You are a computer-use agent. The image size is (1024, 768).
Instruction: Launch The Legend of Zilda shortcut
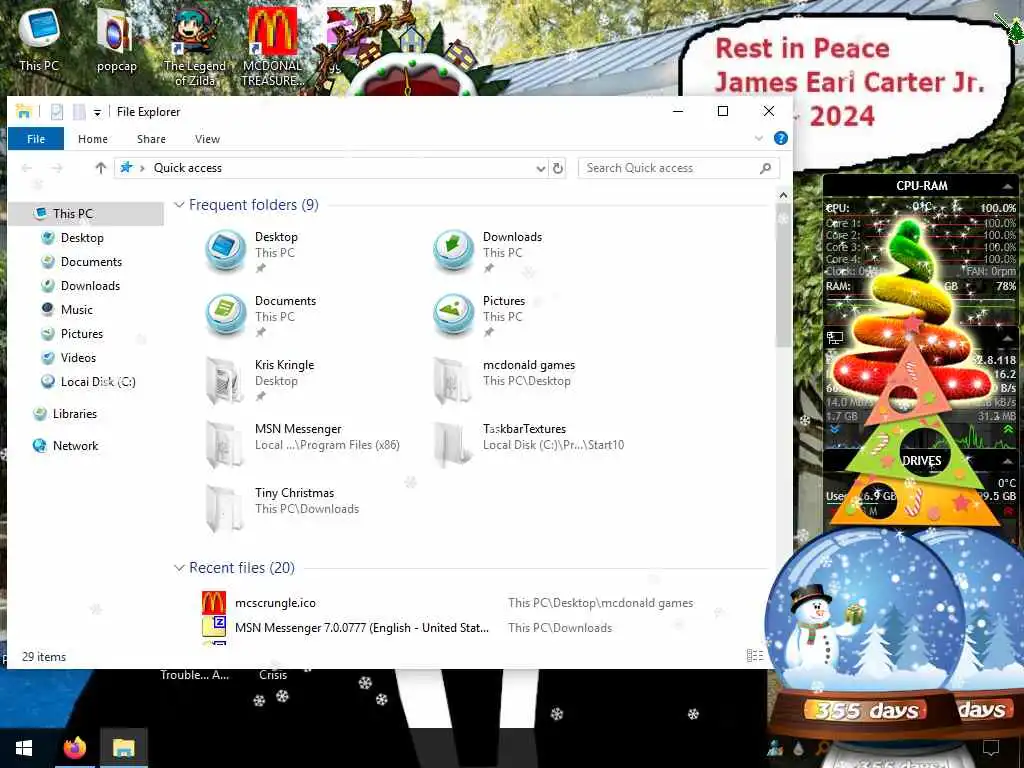195,46
